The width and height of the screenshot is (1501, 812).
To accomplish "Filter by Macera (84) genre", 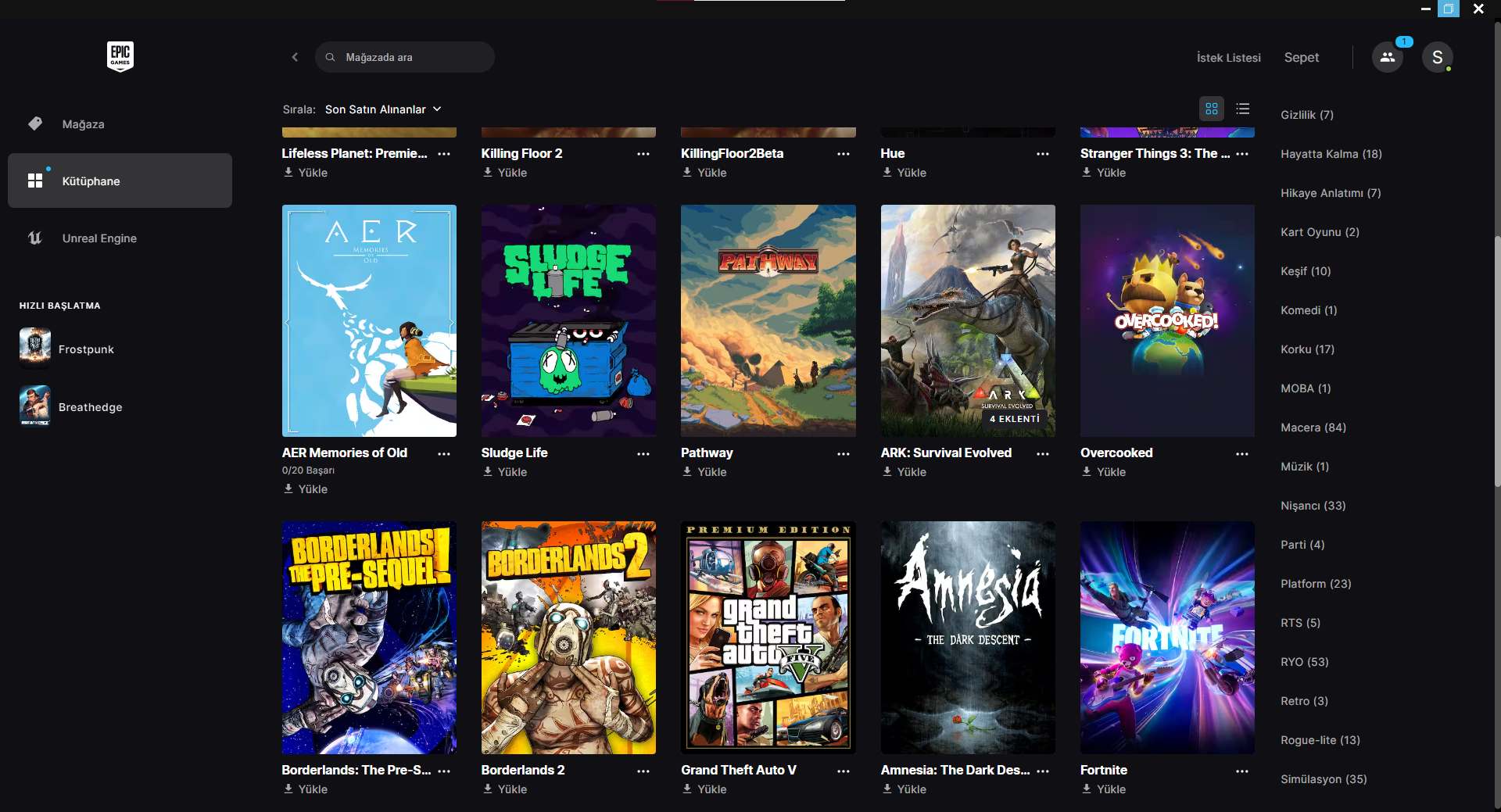I will pyautogui.click(x=1313, y=427).
